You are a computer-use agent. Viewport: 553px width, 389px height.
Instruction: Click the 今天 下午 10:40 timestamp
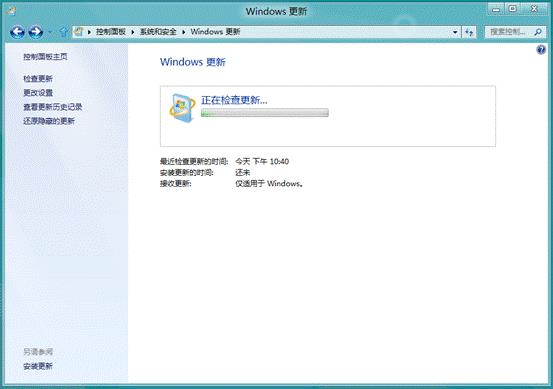pyautogui.click(x=262, y=162)
